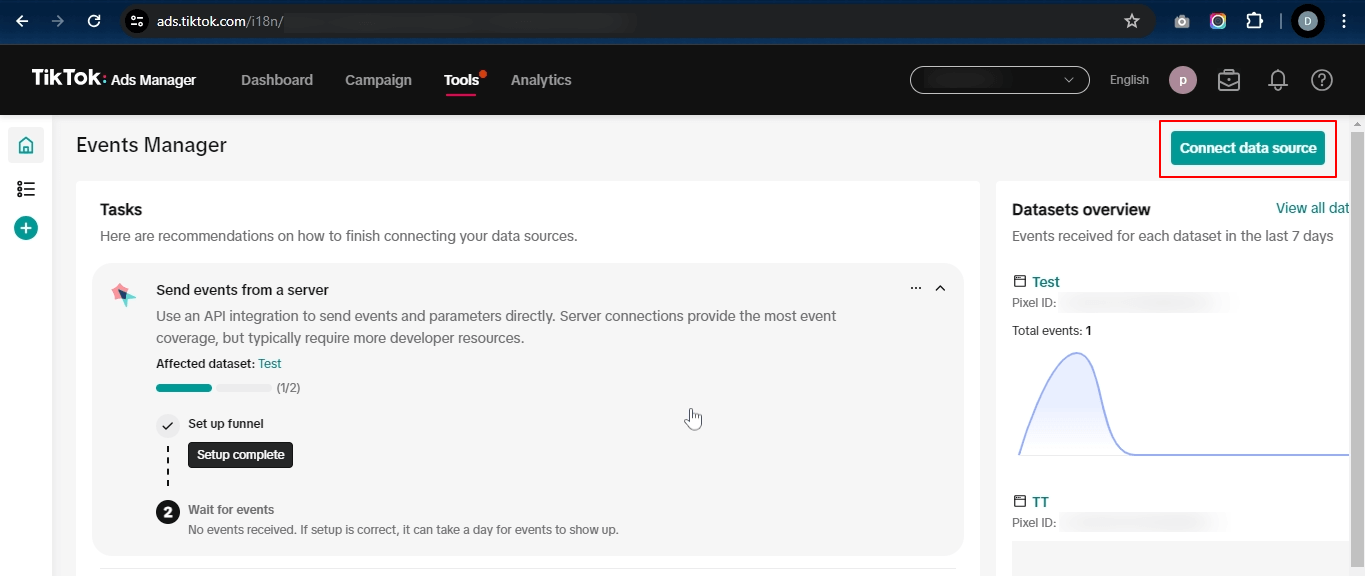
Task: Click the Connect data source button
Action: pos(1247,148)
